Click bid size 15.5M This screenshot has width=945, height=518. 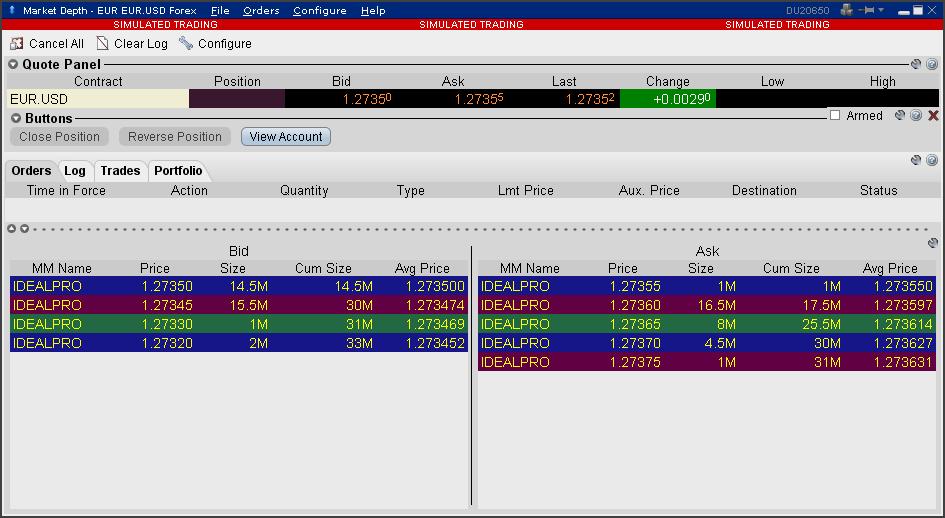(249, 305)
